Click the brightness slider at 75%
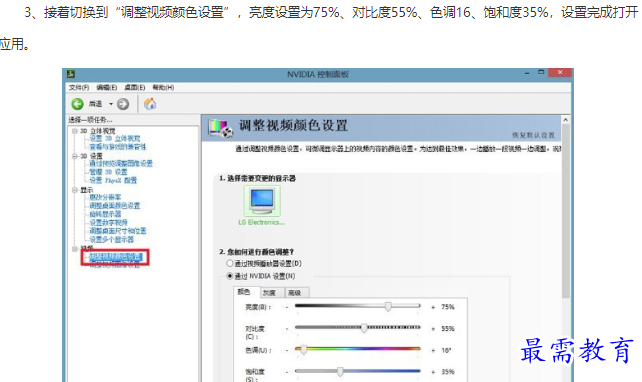The image size is (642, 382). (388, 306)
